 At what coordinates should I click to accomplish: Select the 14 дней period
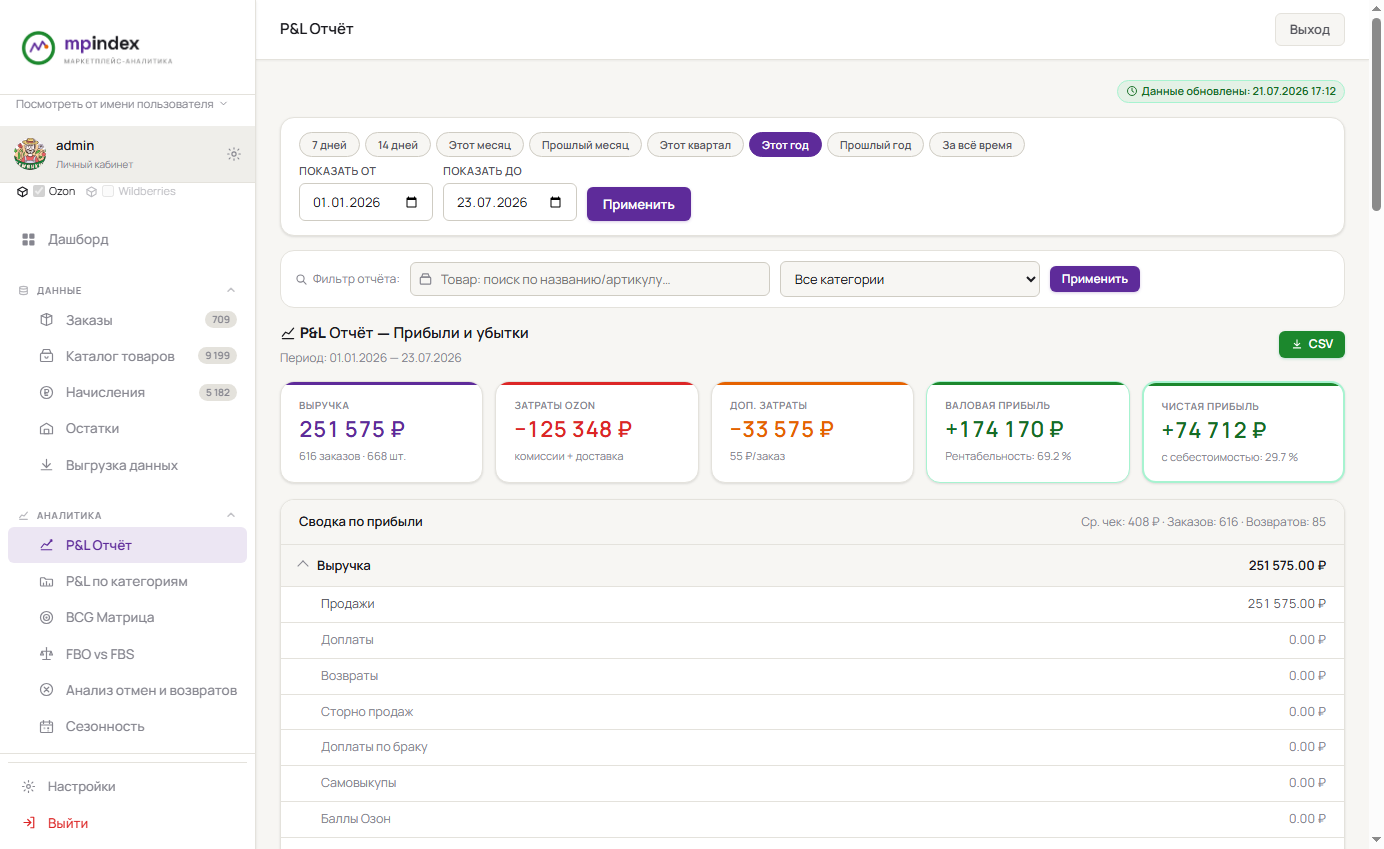click(398, 145)
